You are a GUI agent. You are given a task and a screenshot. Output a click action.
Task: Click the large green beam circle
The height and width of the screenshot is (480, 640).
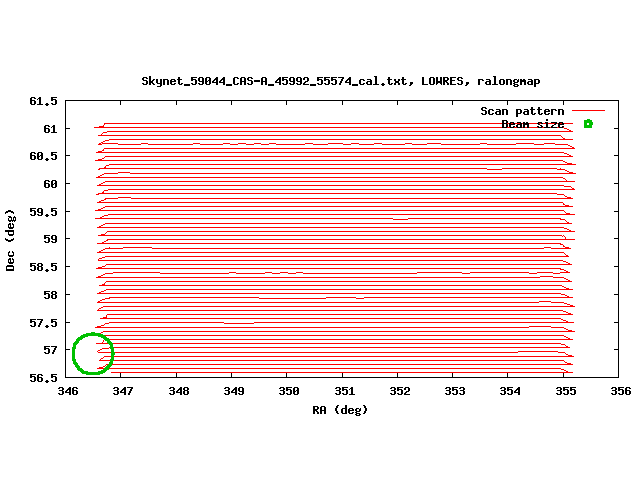point(93,353)
